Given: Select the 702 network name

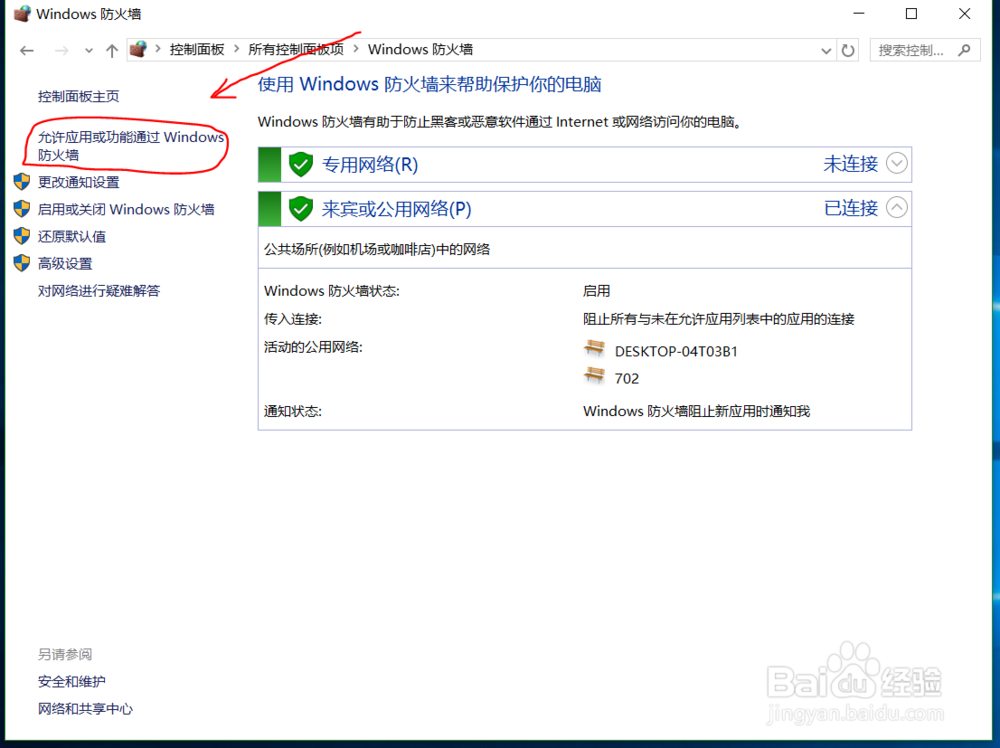Looking at the screenshot, I should click(627, 379).
